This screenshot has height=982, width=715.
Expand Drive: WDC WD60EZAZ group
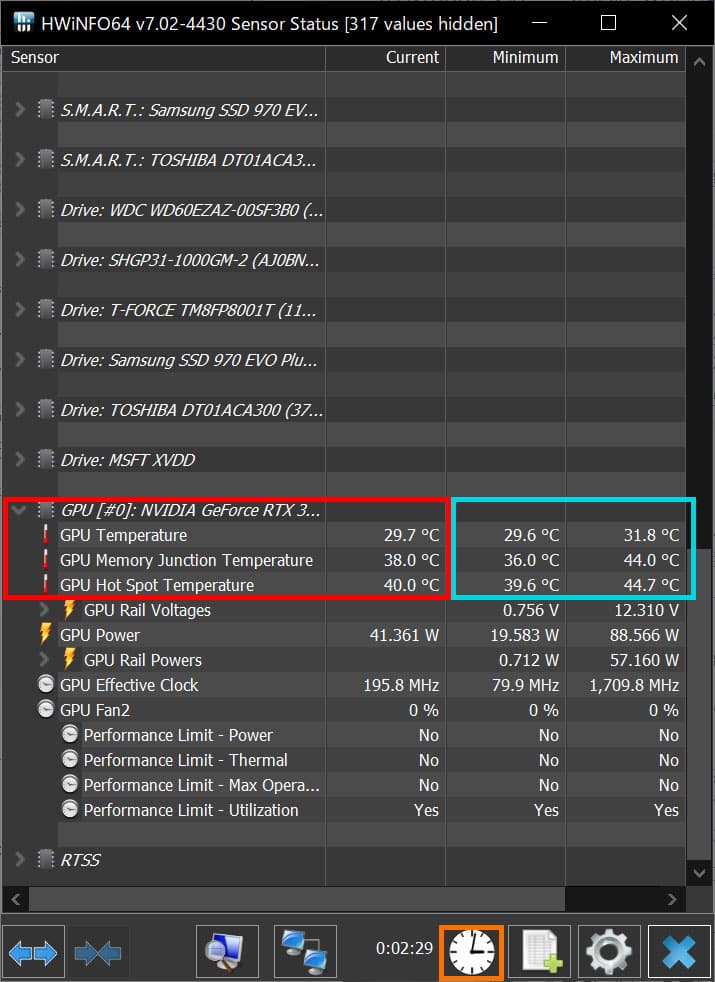tap(20, 209)
